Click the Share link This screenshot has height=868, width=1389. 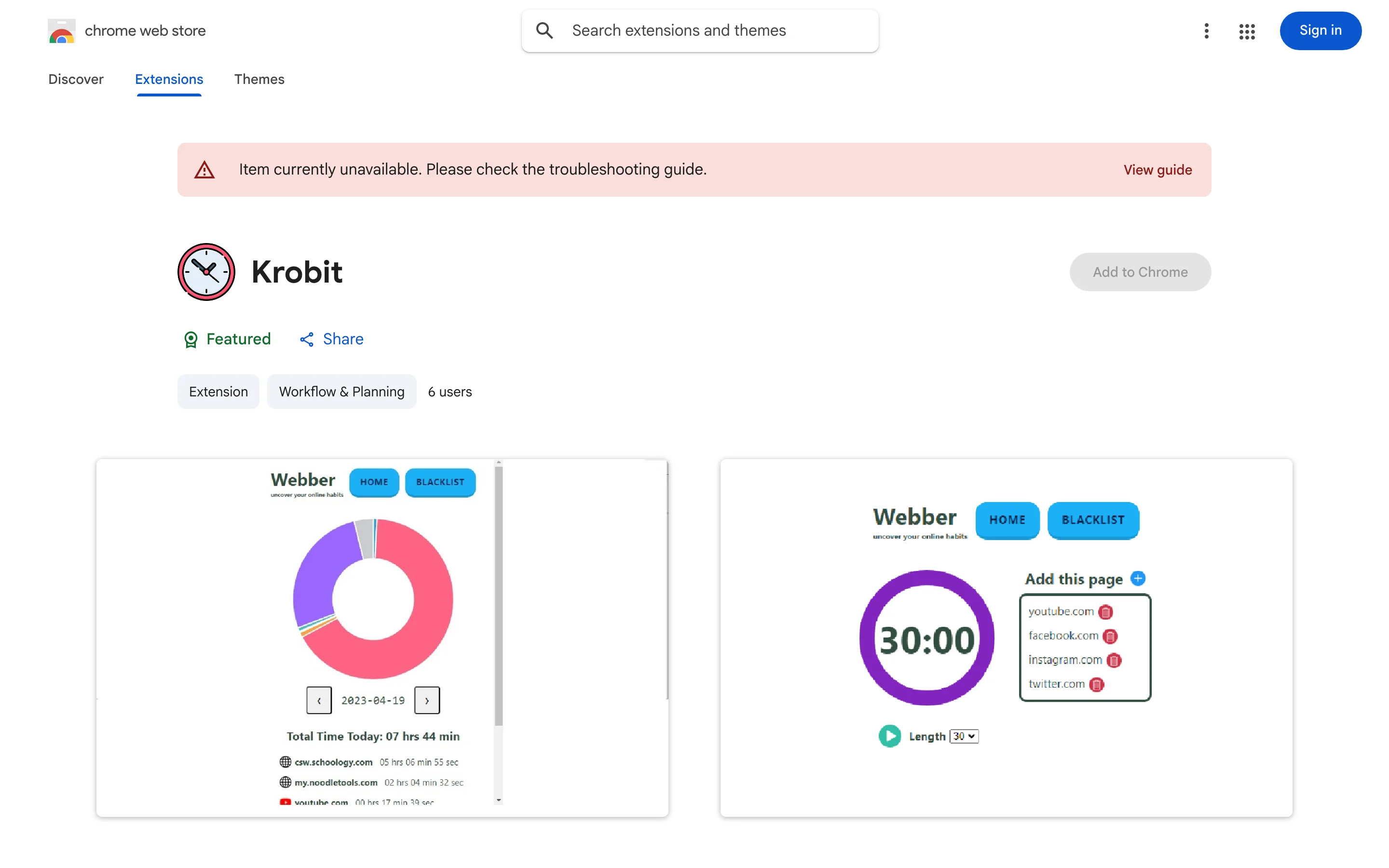(342, 339)
